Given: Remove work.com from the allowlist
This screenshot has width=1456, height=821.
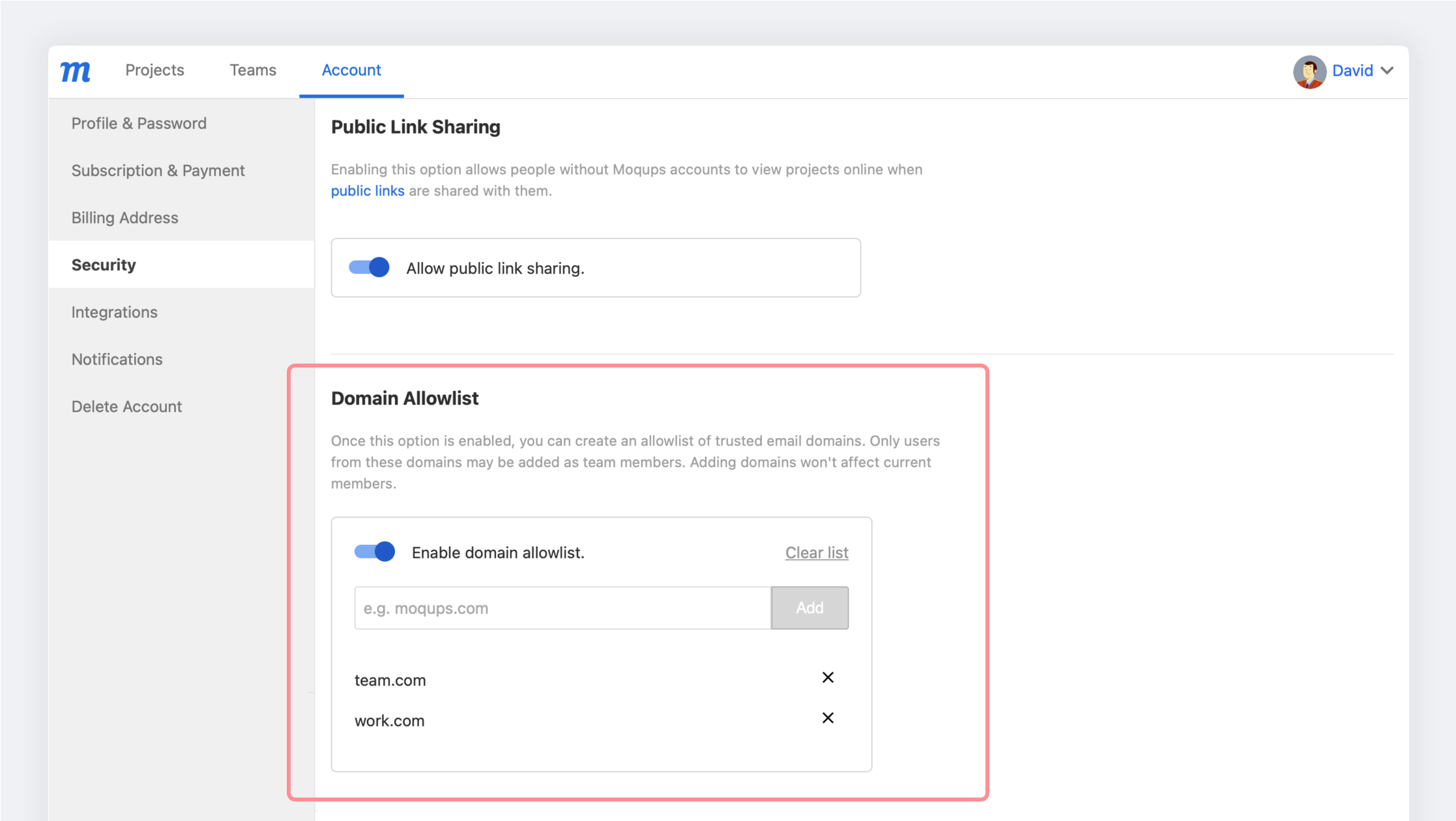Looking at the screenshot, I should point(828,718).
